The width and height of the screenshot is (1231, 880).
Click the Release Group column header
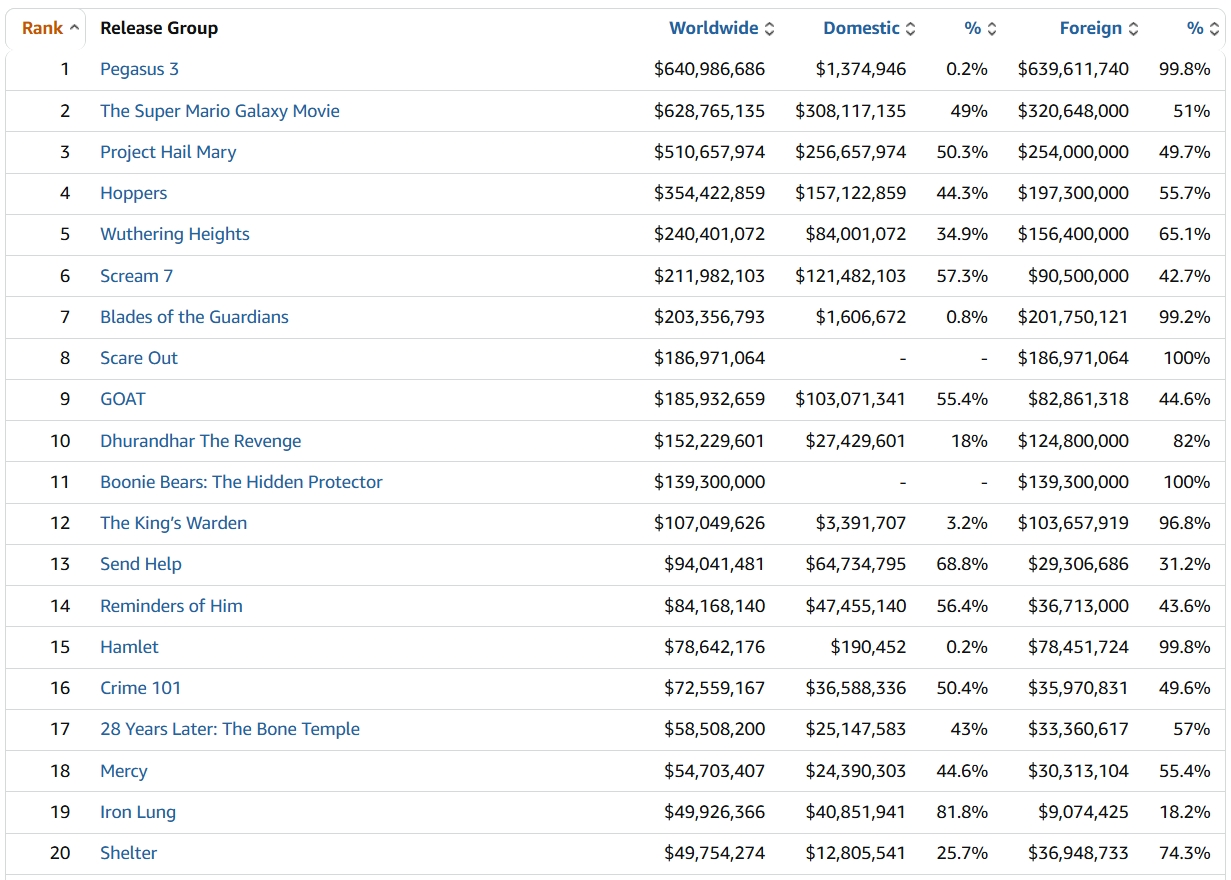[x=159, y=28]
